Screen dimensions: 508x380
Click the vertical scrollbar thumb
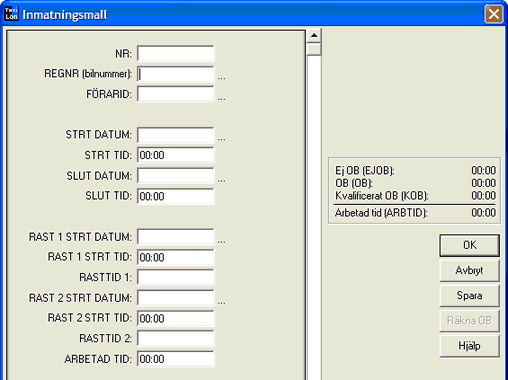314,49
